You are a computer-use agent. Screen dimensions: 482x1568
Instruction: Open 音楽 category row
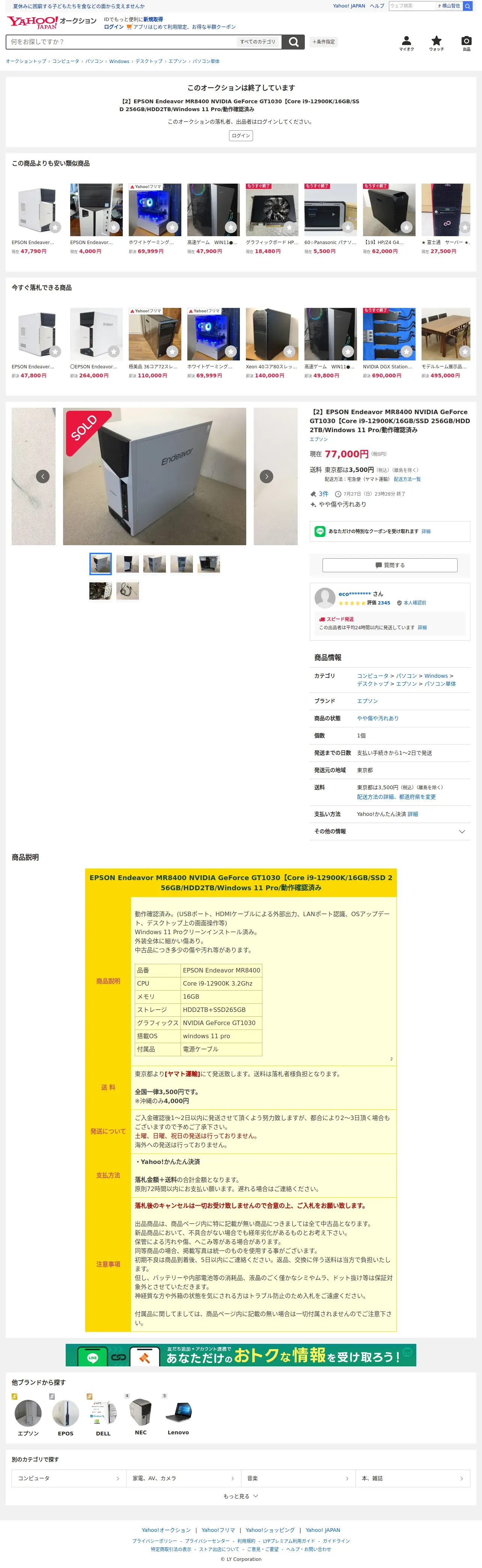(x=298, y=1479)
